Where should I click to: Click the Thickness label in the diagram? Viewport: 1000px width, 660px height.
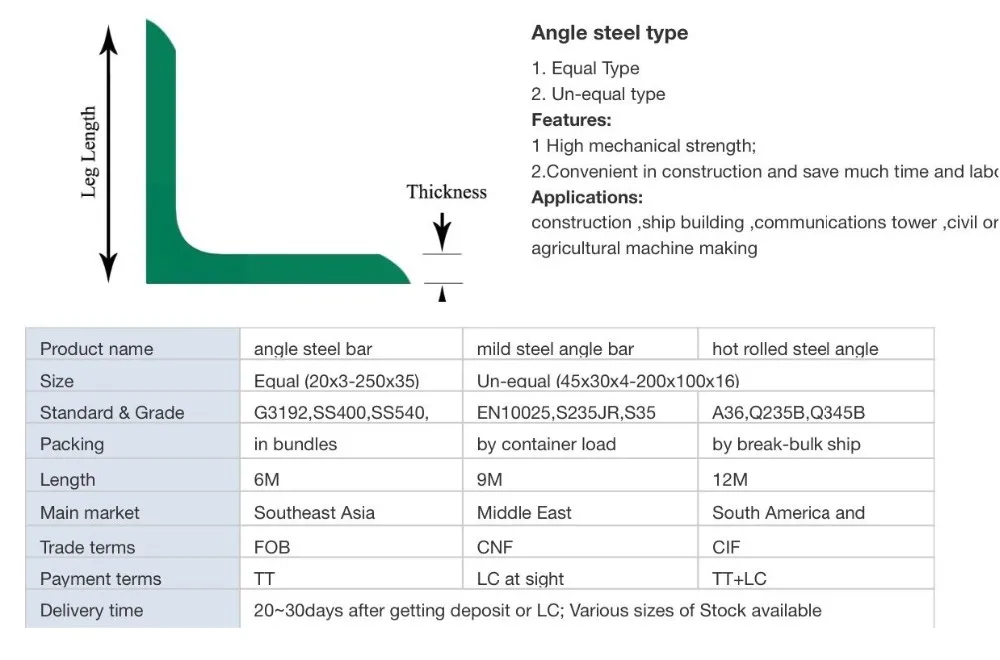(x=446, y=192)
